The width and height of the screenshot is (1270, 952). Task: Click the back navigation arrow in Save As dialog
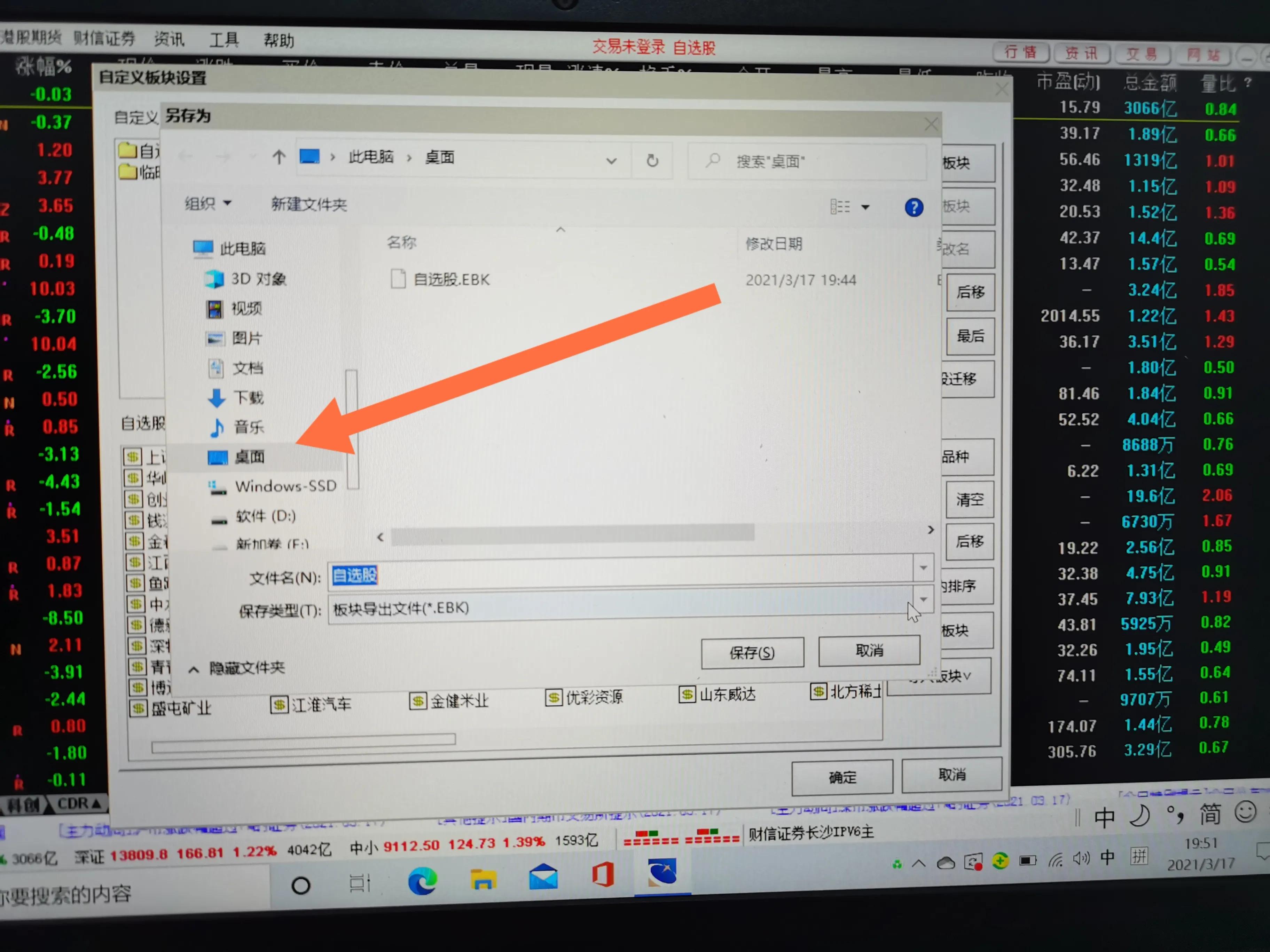pyautogui.click(x=185, y=156)
